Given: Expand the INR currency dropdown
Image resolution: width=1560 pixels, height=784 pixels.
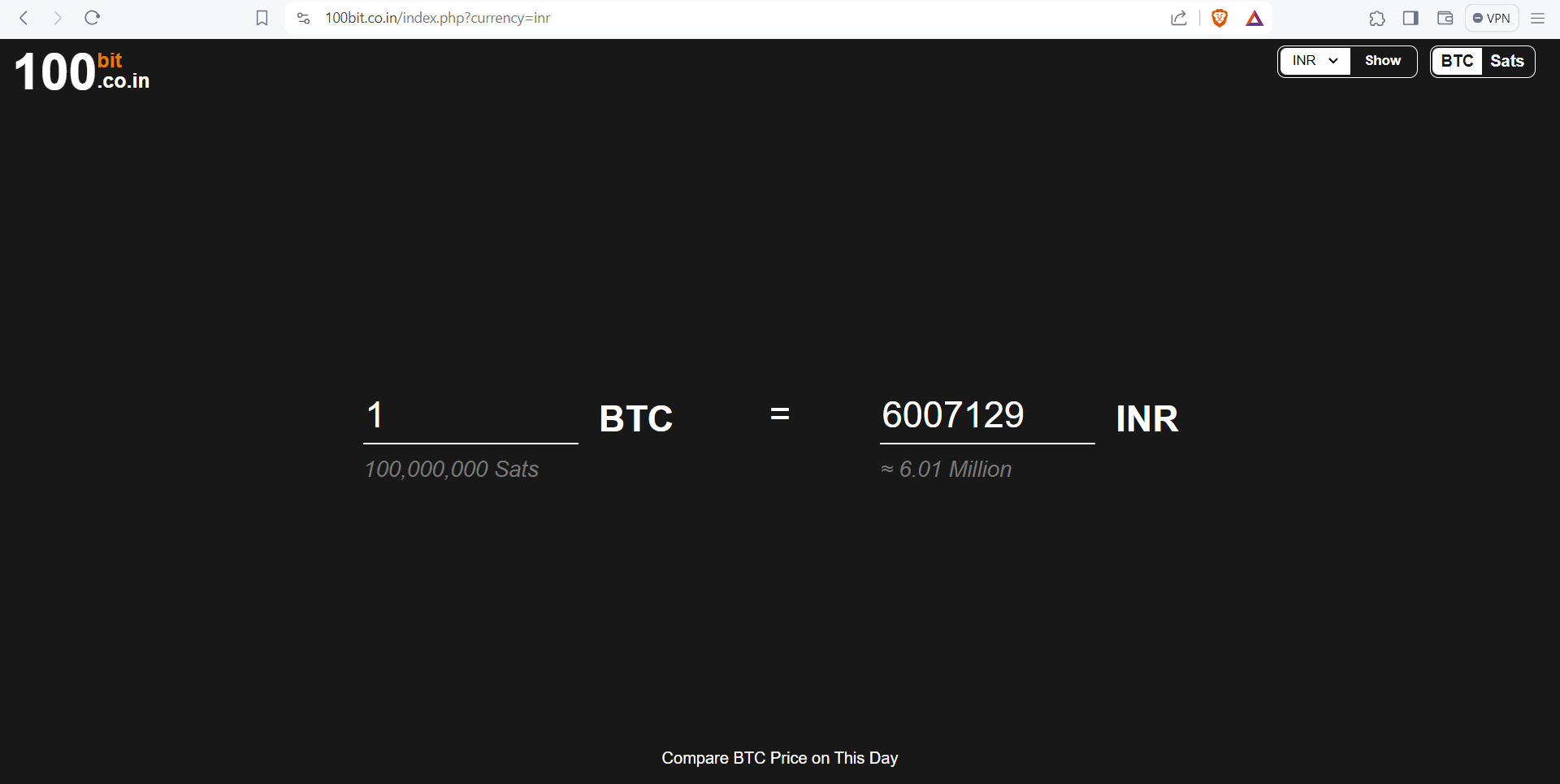Looking at the screenshot, I should pos(1315,61).
